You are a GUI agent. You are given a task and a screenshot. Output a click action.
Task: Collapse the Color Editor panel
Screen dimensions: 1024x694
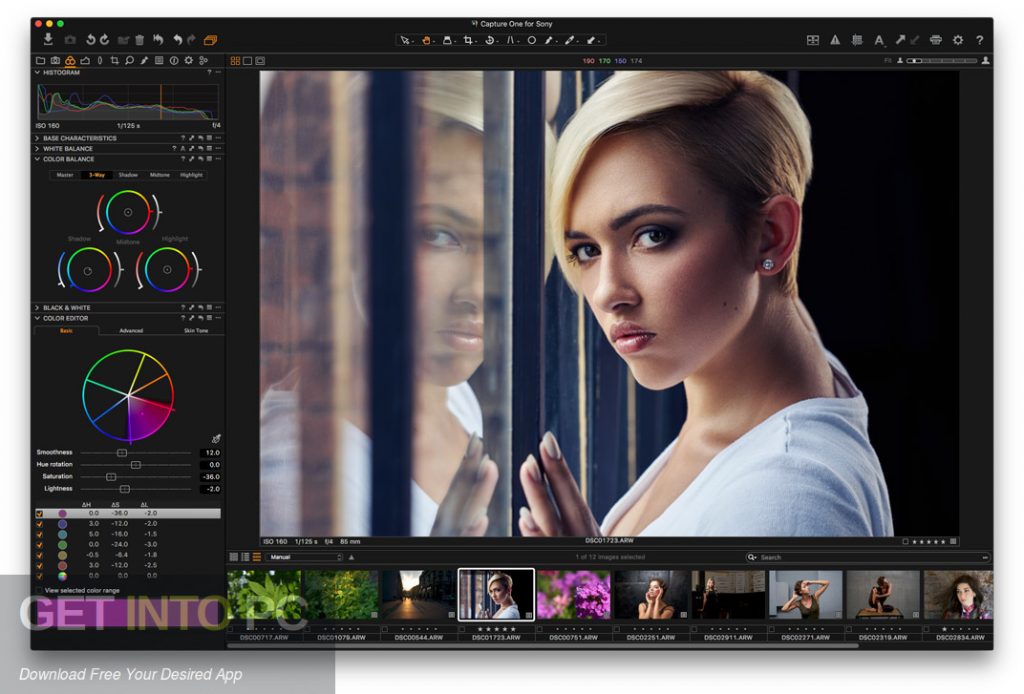point(37,319)
